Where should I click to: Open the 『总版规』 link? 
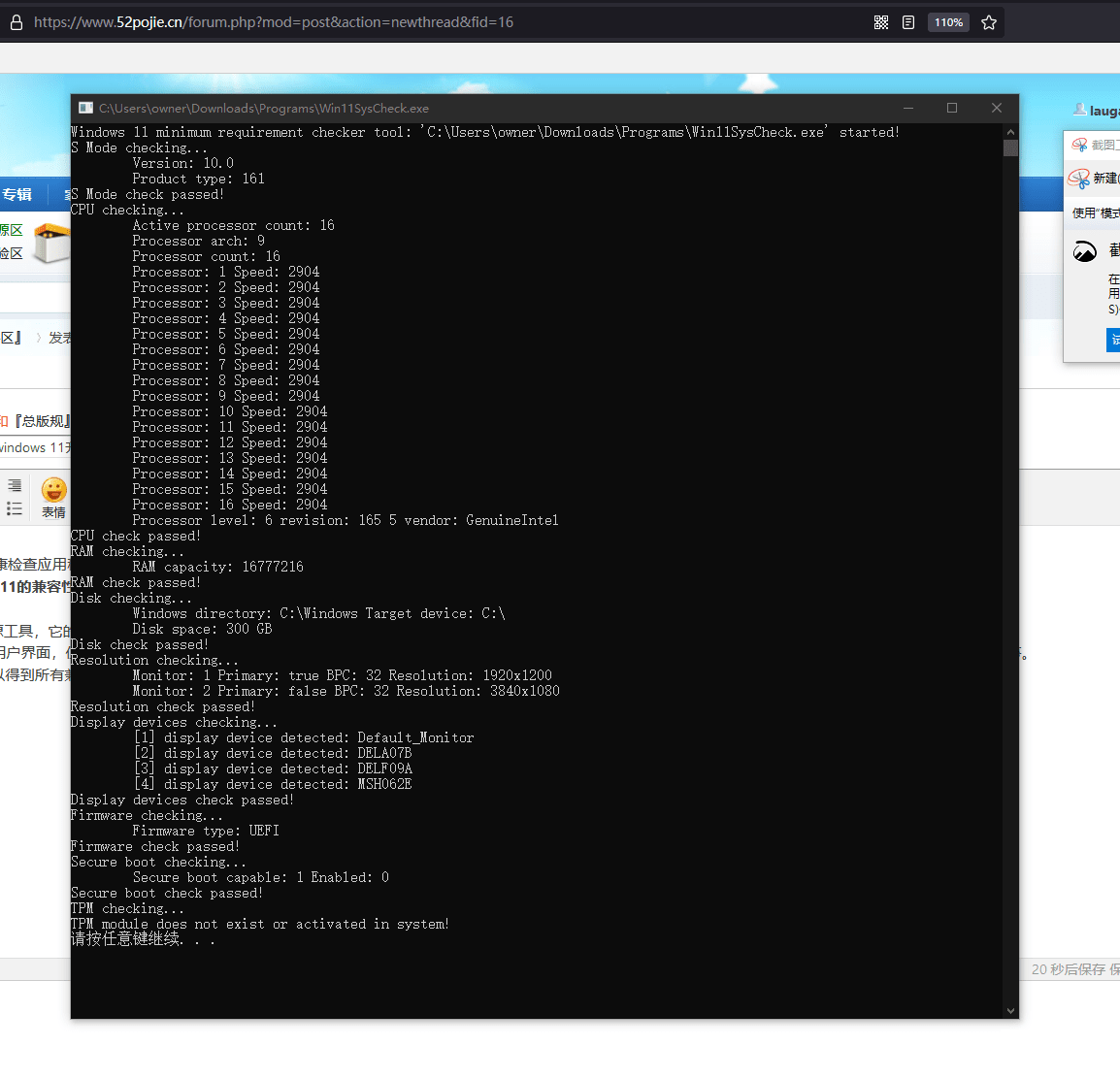[42, 421]
